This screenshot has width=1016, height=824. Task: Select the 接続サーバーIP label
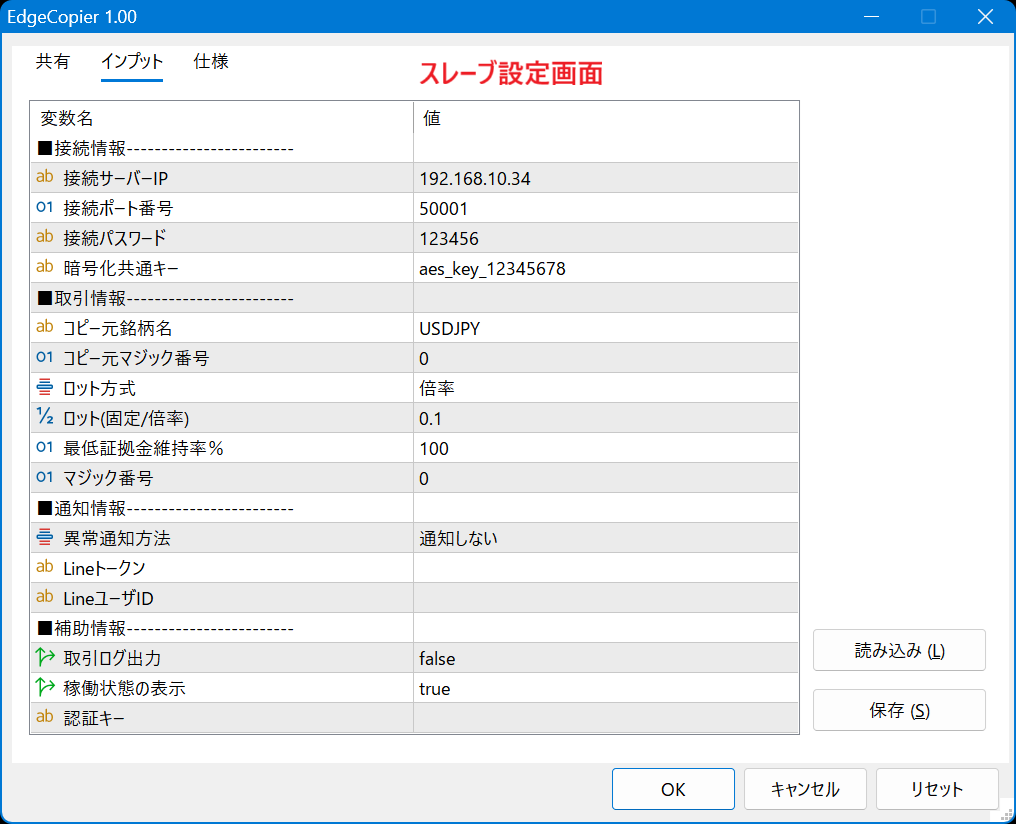coord(115,178)
